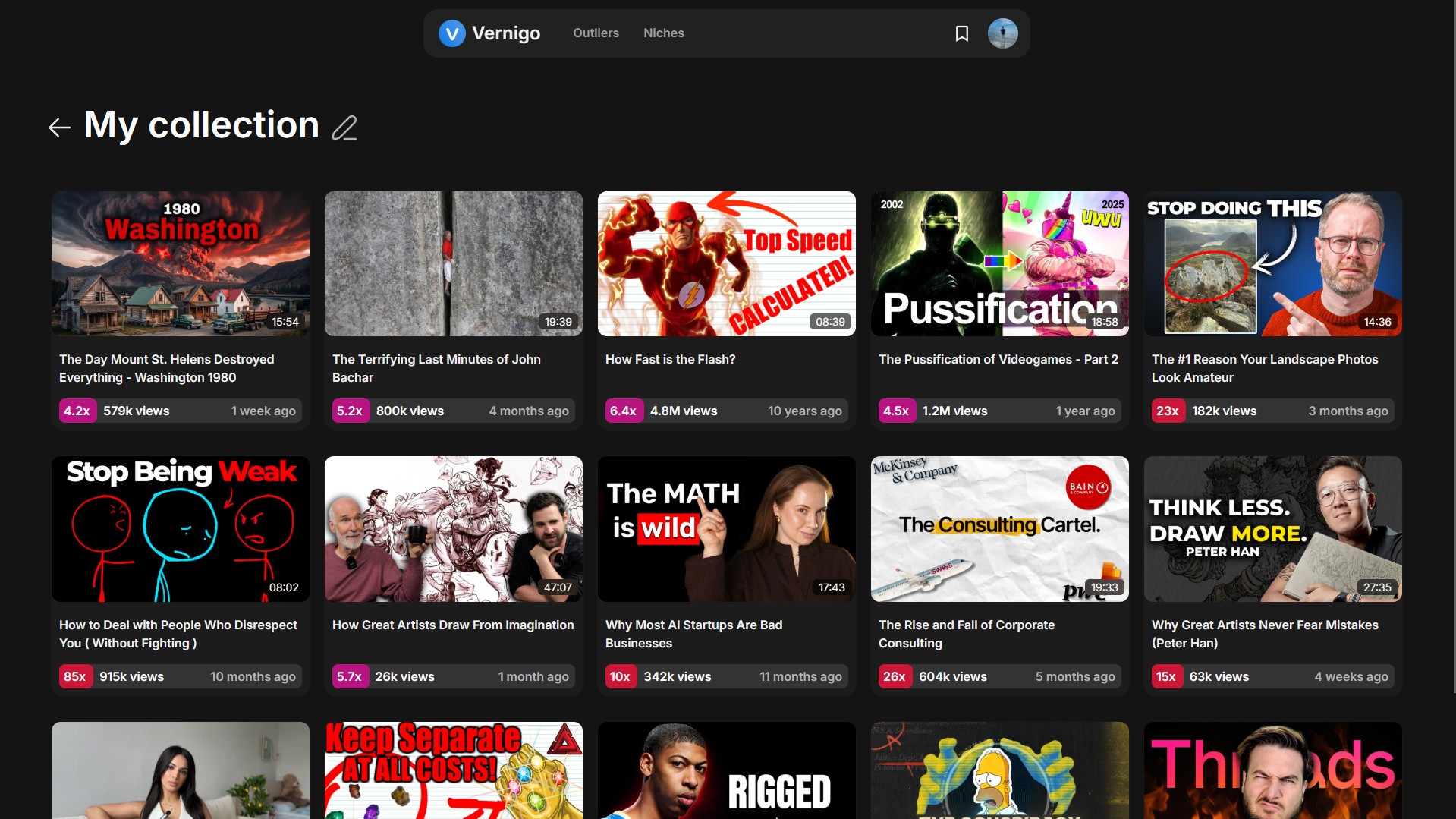Click title 'The Terrifying Last Minutes of John Bachar'
The image size is (1456, 819).
(436, 368)
